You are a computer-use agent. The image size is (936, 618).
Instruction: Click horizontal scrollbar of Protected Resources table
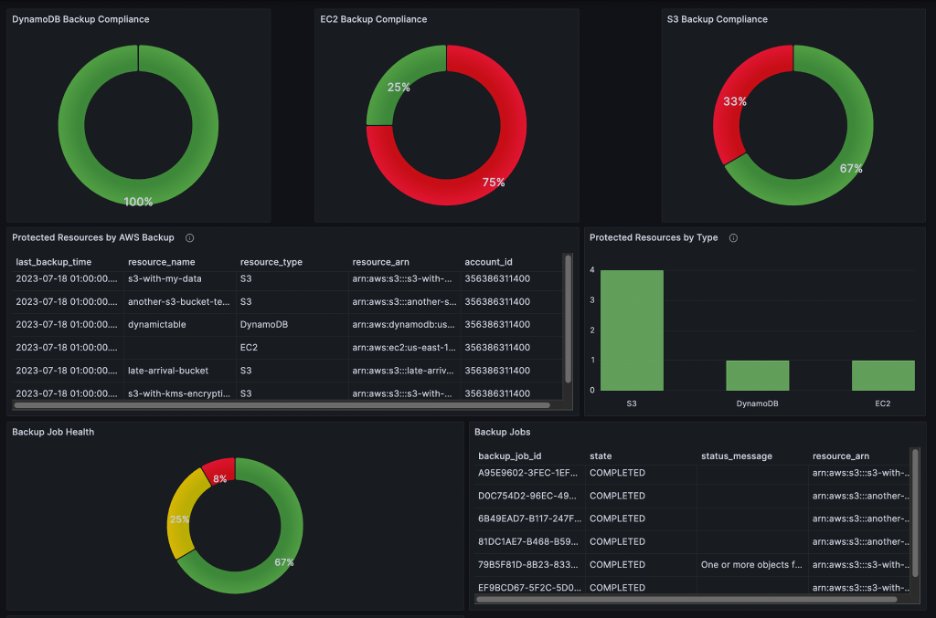point(282,405)
